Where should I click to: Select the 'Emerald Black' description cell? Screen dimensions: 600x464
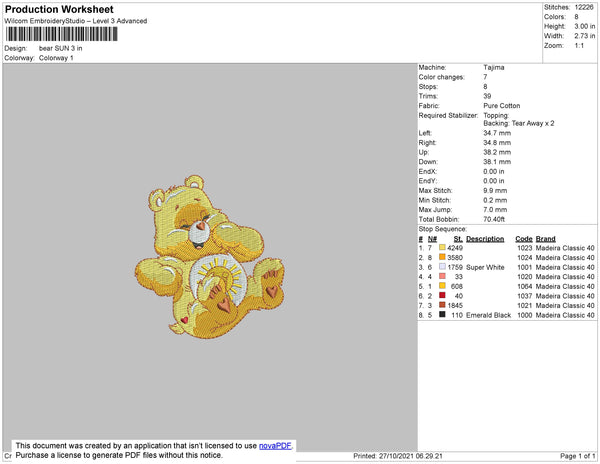pos(489,315)
